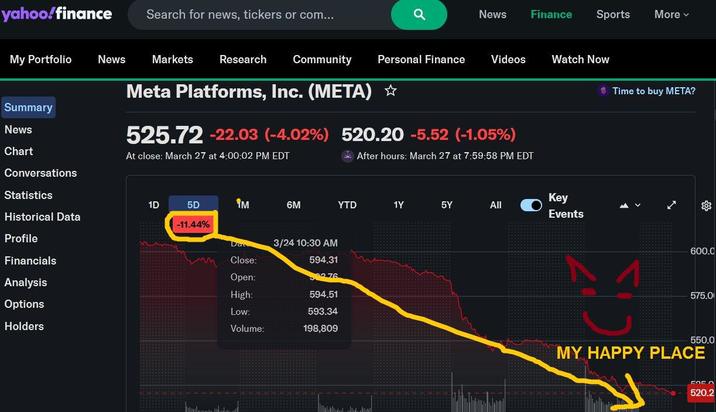This screenshot has height=412, width=716.
Task: Click the 520.20 after hours price
Action: click(373, 135)
